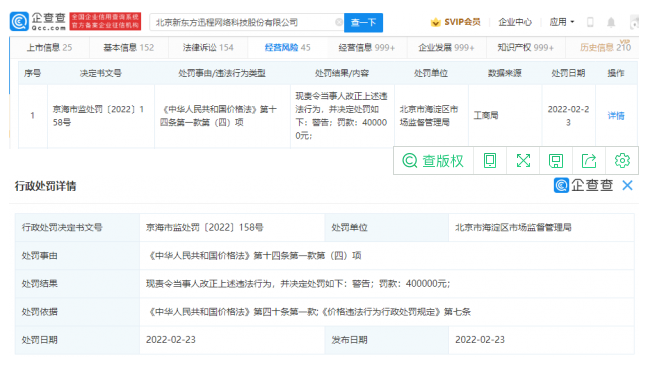Click the 企查查 logo in detail panel

583,185
